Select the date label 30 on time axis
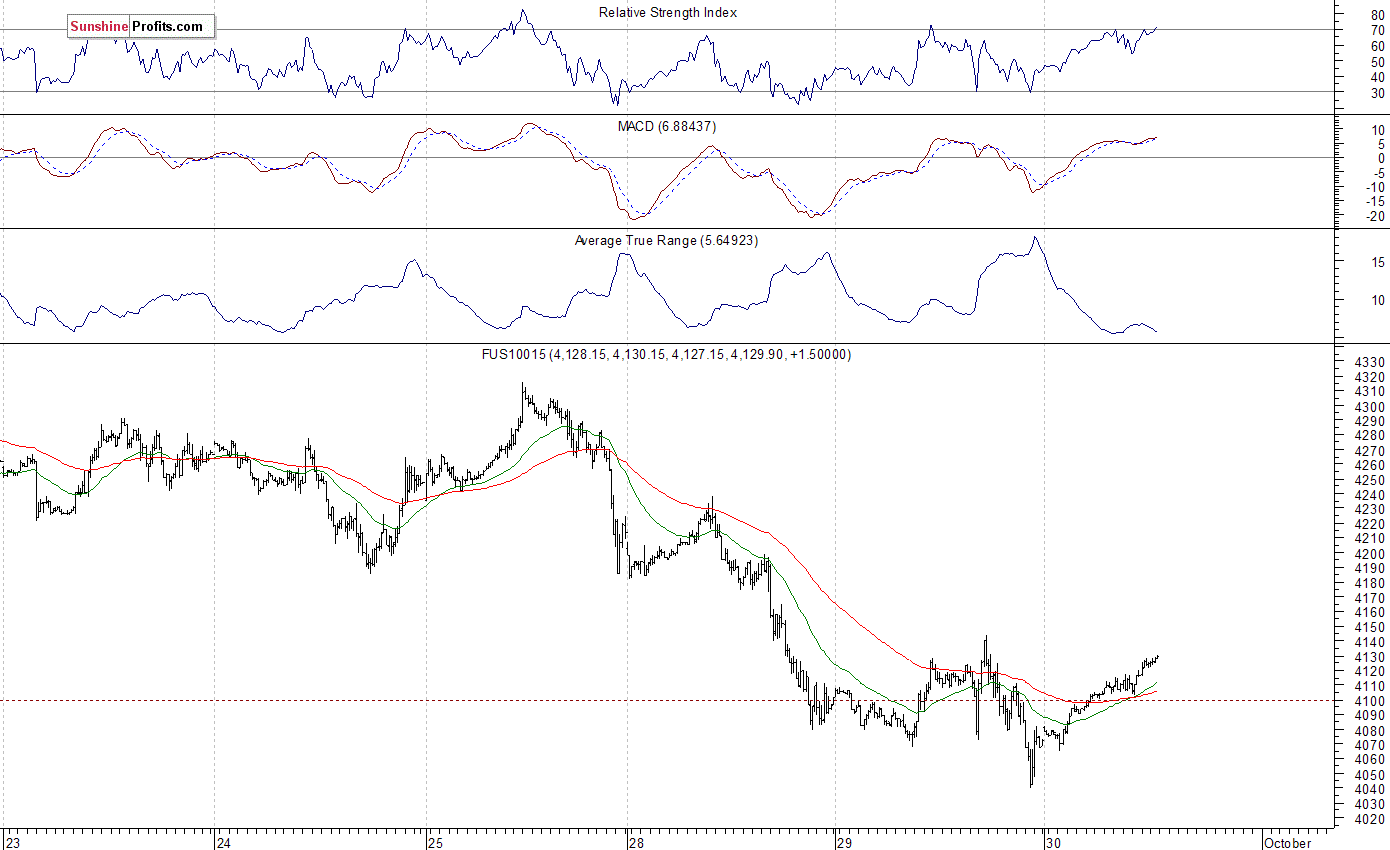This screenshot has height=850, width=1390. pyautogui.click(x=1054, y=842)
